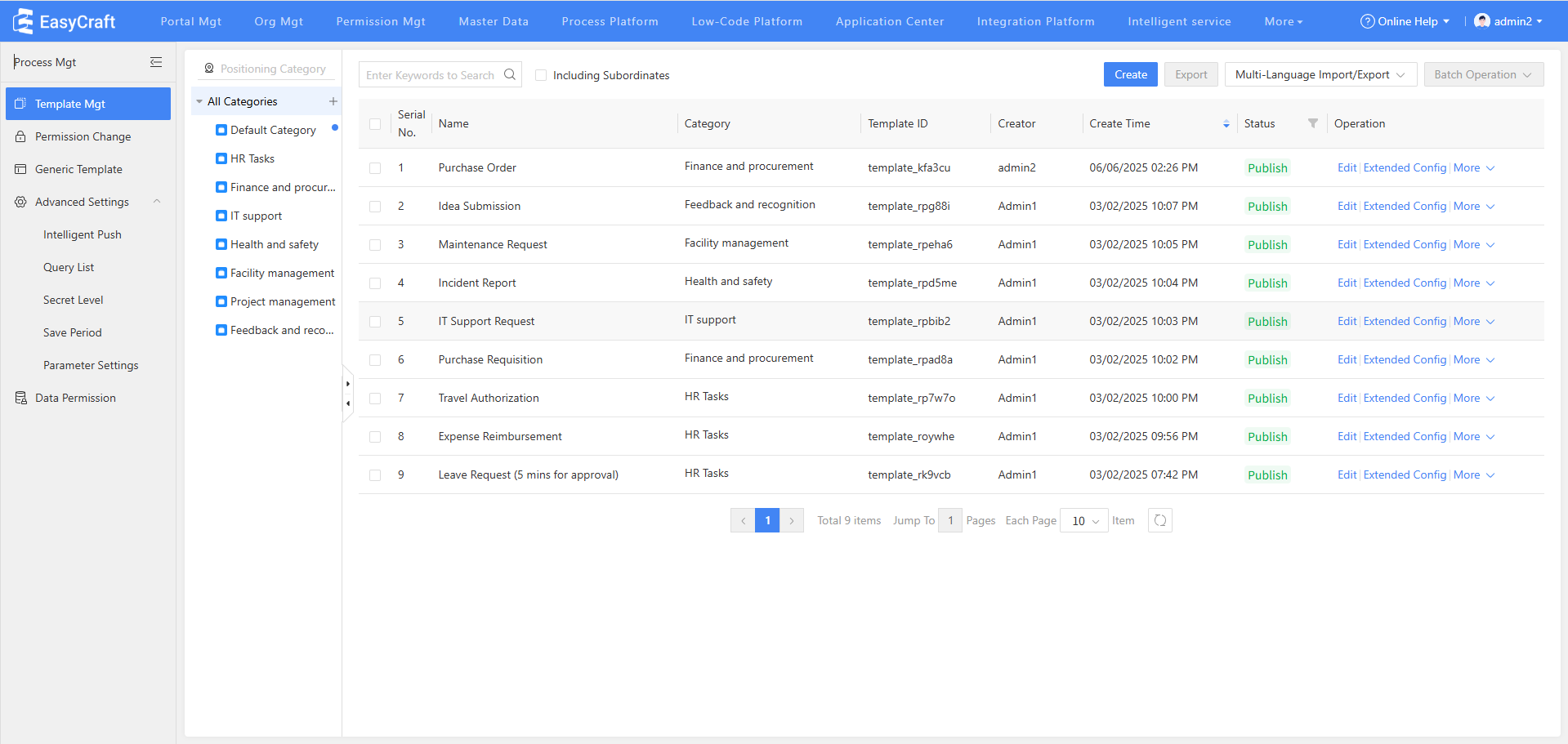Click the Online Help question mark icon
Image resolution: width=1568 pixels, height=744 pixels.
(1367, 21)
